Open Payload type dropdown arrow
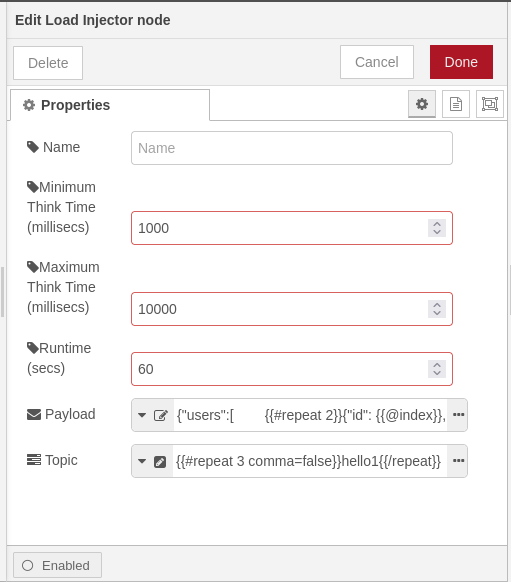 142,415
